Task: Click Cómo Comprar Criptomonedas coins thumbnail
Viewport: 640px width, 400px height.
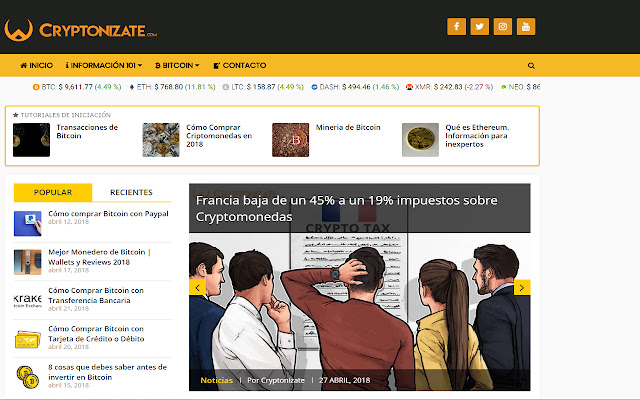Action: click(x=161, y=140)
